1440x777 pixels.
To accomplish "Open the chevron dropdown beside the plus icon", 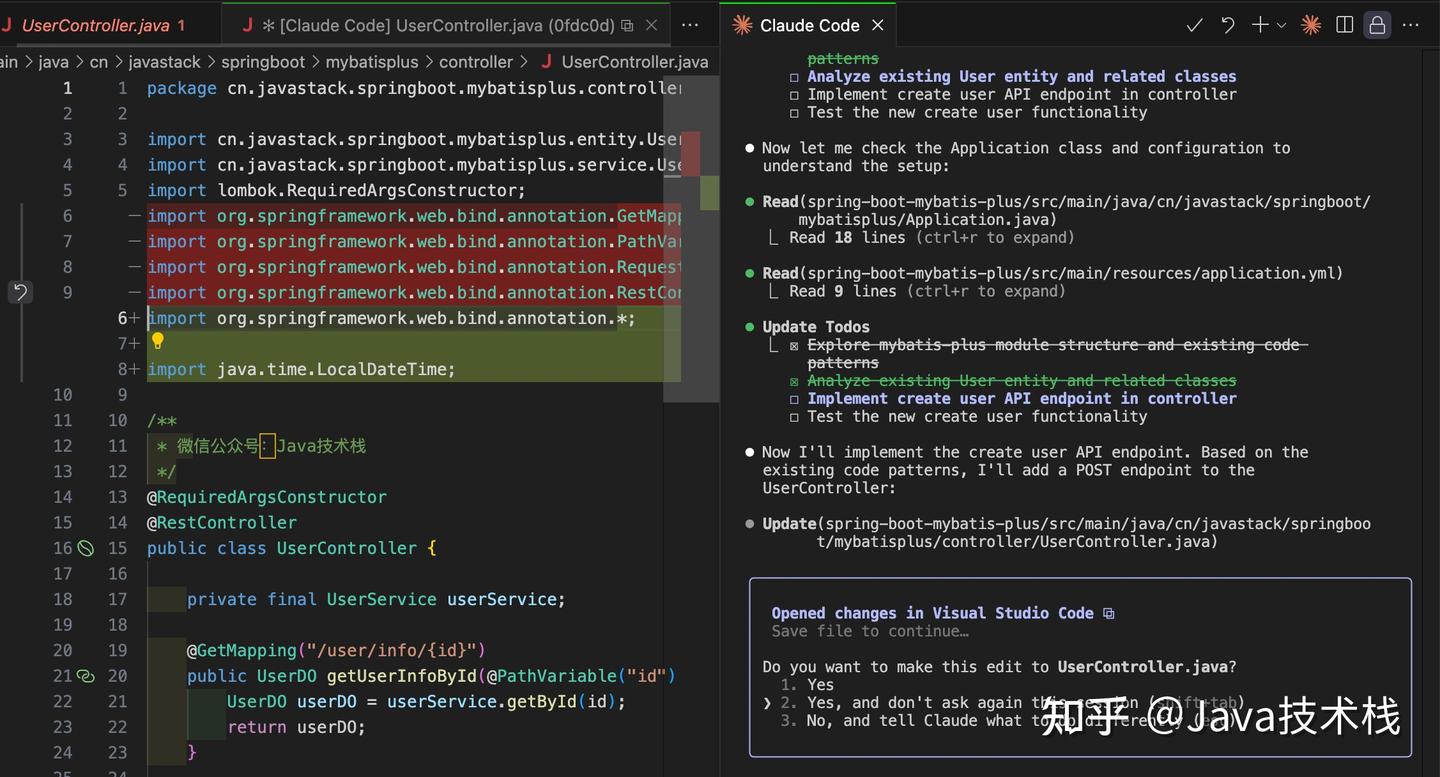I will point(1280,24).
